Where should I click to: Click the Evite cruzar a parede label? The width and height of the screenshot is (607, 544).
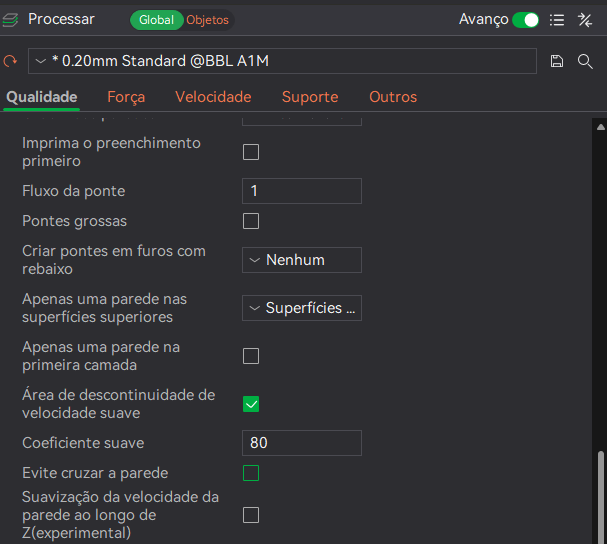[95, 473]
